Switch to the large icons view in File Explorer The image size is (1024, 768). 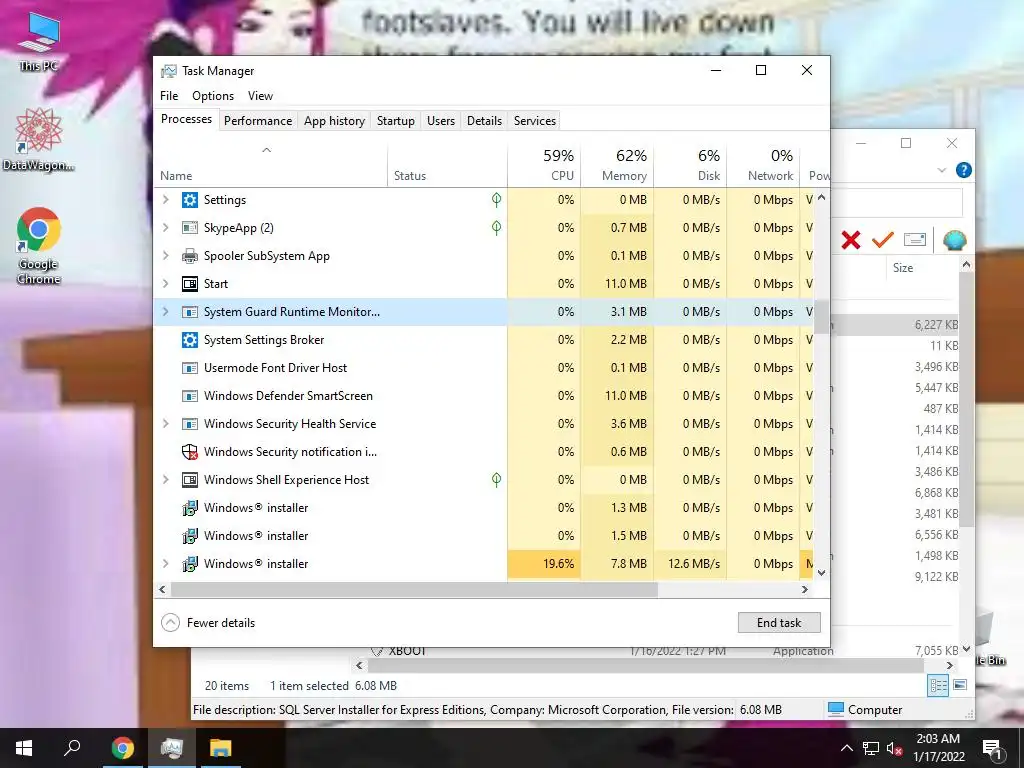(960, 685)
